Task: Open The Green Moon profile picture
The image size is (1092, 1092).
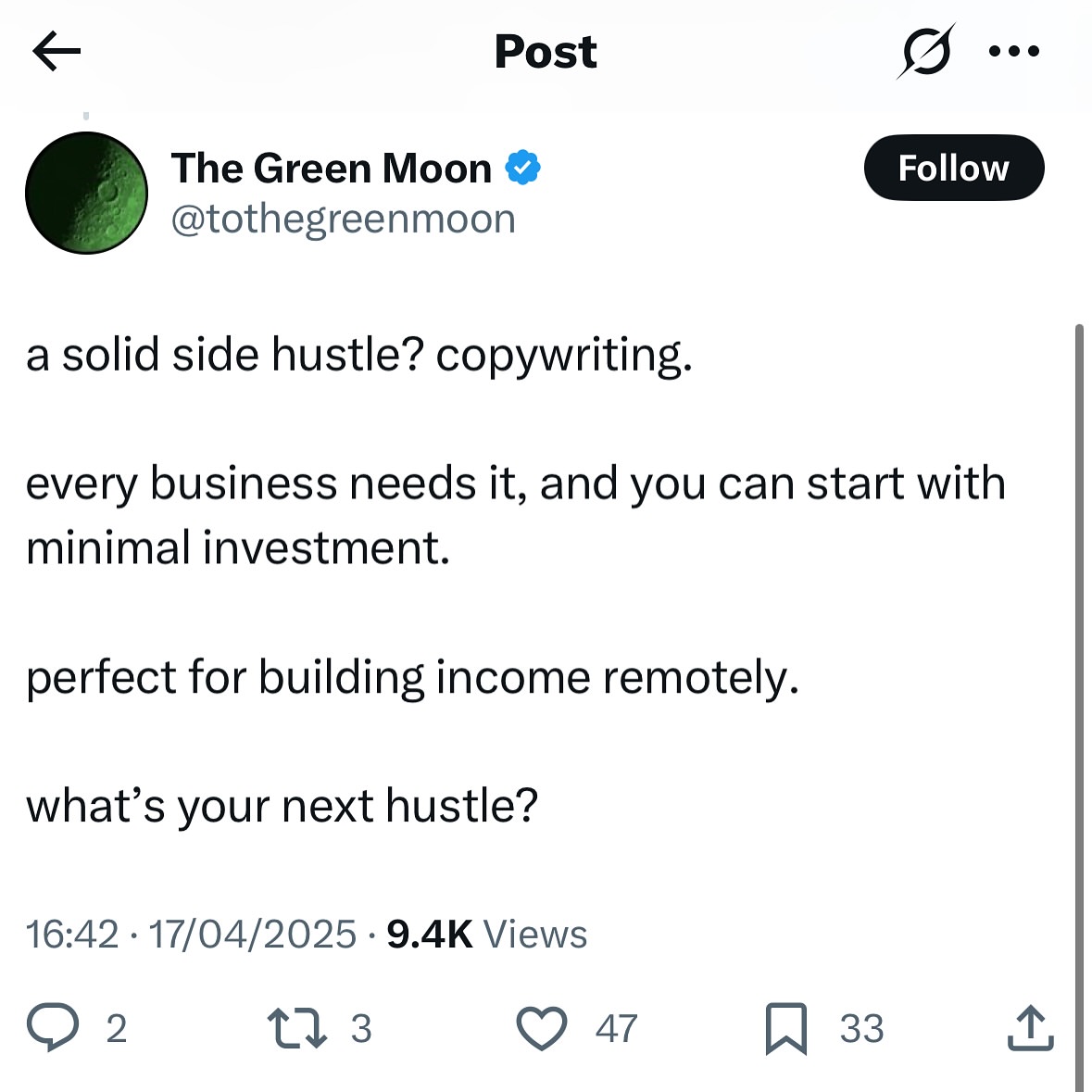Action: tap(86, 193)
